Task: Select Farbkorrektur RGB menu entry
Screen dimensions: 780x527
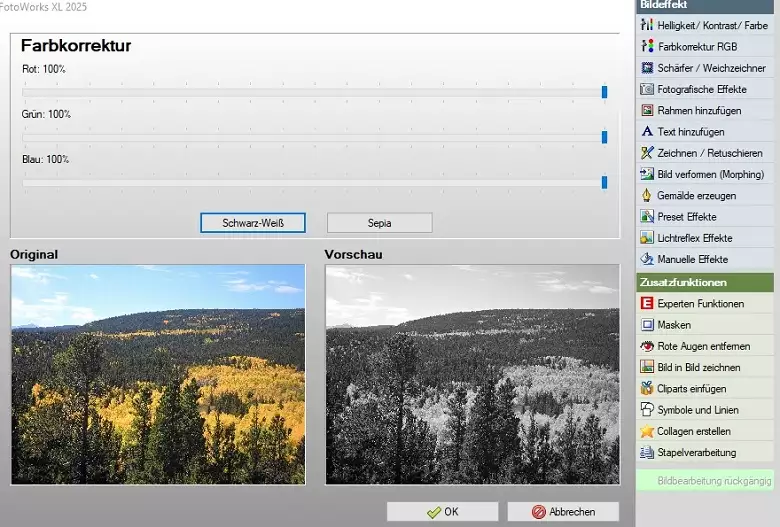Action: pos(705,46)
